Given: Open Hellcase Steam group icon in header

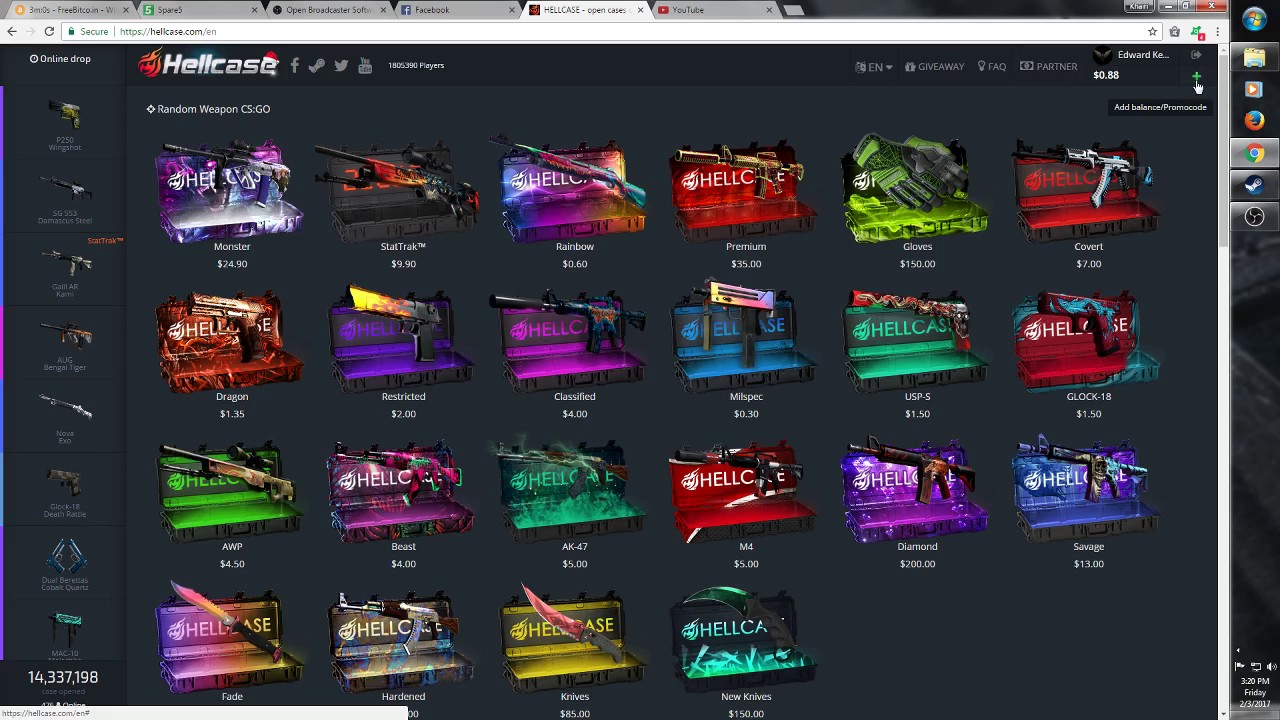Looking at the screenshot, I should [x=317, y=66].
